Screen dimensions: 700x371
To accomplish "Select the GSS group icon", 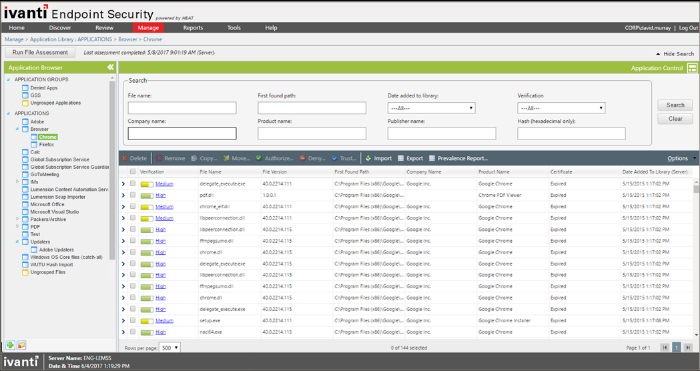I will [25, 95].
